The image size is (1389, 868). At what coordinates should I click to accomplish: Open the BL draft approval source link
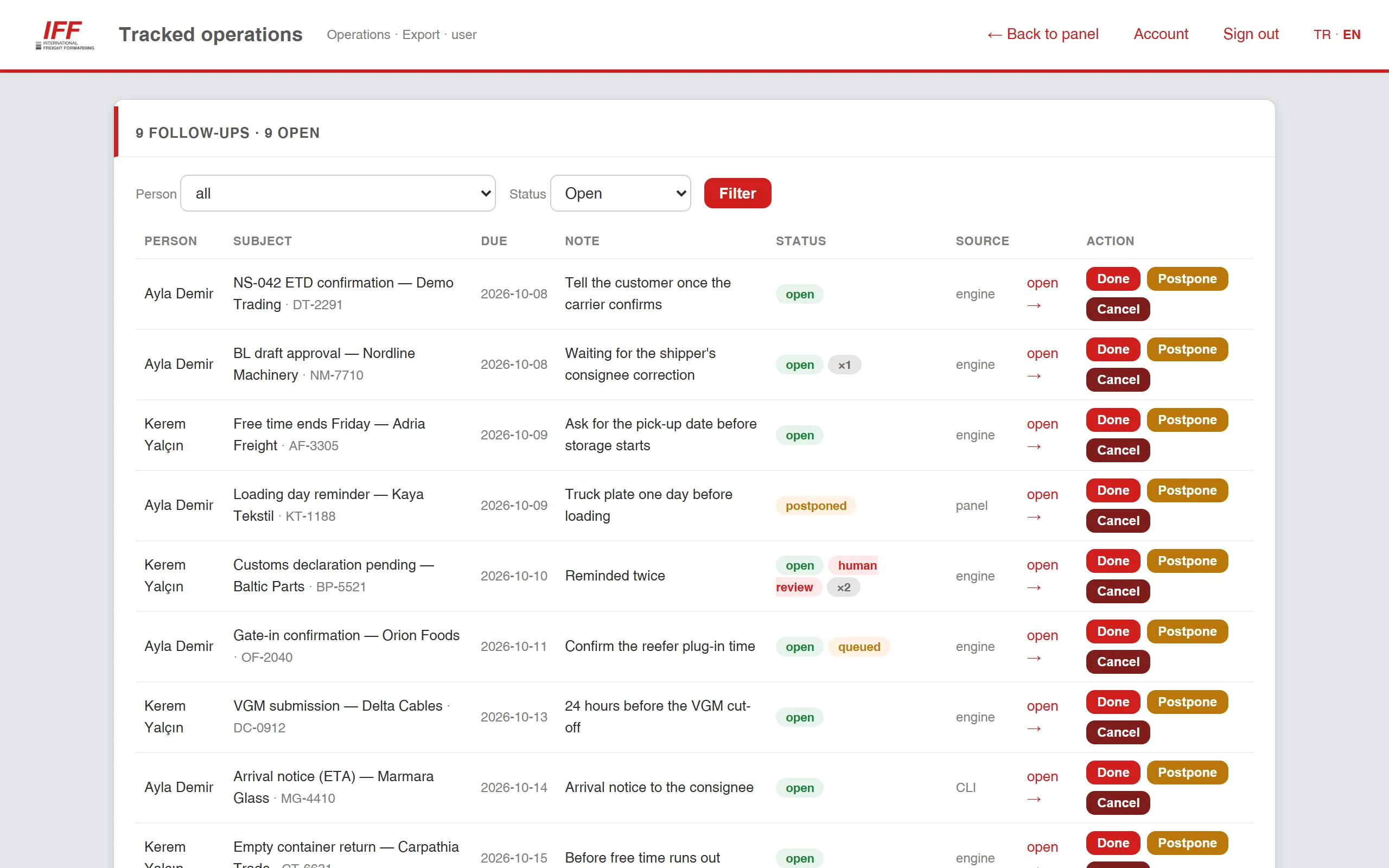(x=1042, y=365)
